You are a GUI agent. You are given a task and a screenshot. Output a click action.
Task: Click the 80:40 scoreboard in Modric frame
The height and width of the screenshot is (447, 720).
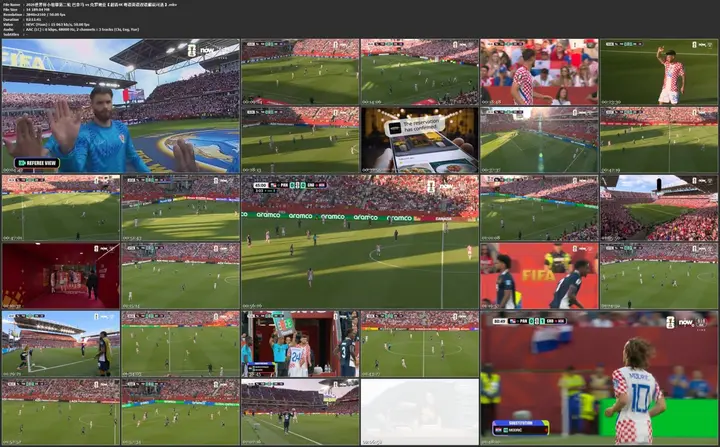(x=529, y=321)
